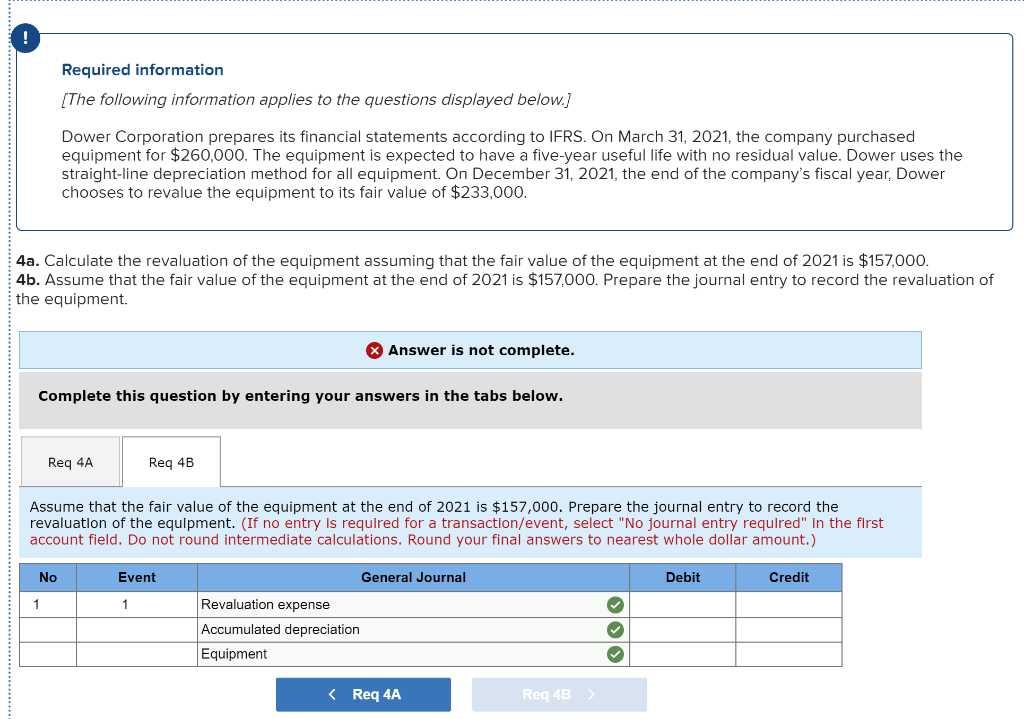This screenshot has height=719, width=1024.
Task: Click the left chevron on Req 4A button
Action: click(x=331, y=694)
